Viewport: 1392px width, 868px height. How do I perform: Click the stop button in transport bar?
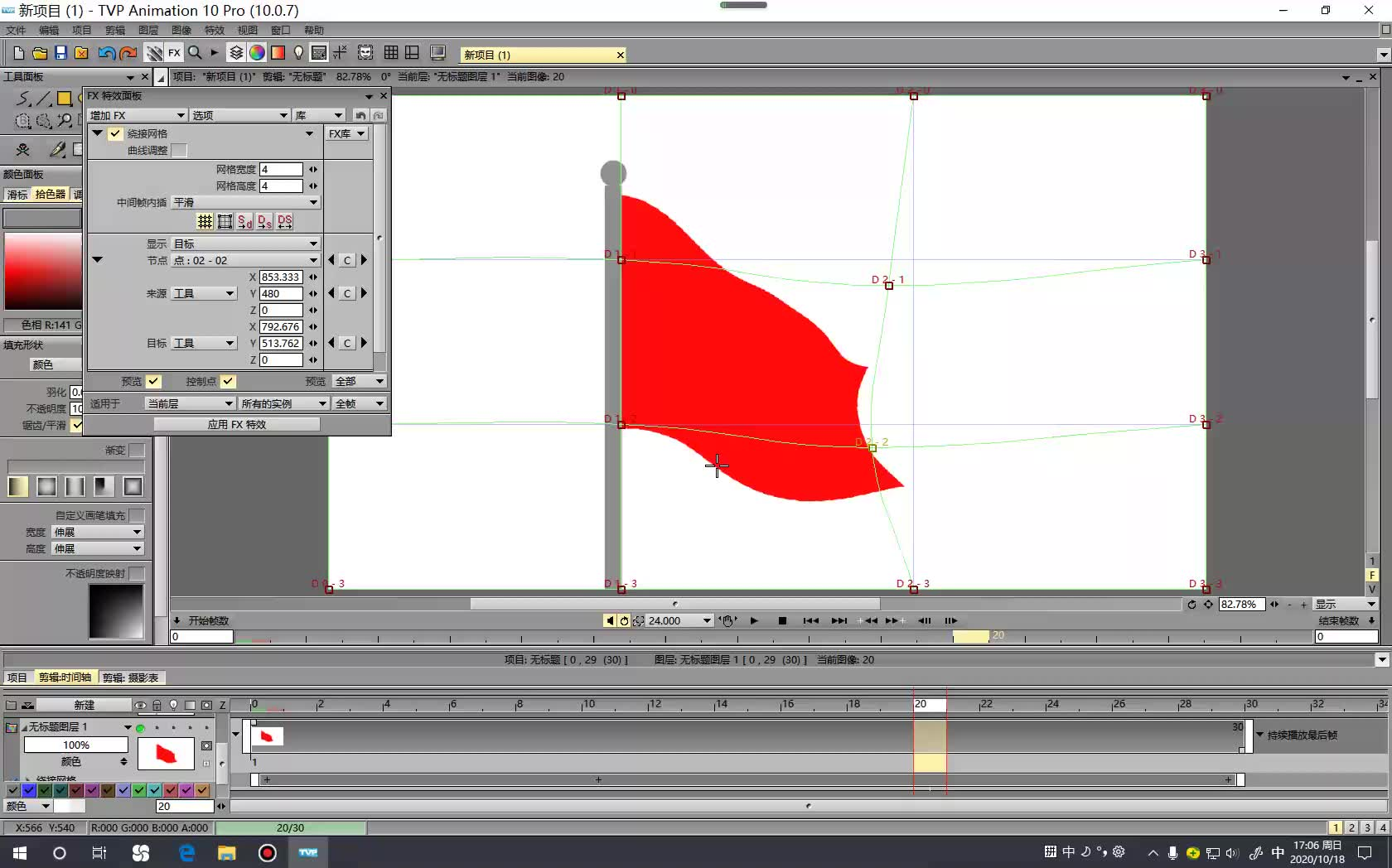coord(782,620)
